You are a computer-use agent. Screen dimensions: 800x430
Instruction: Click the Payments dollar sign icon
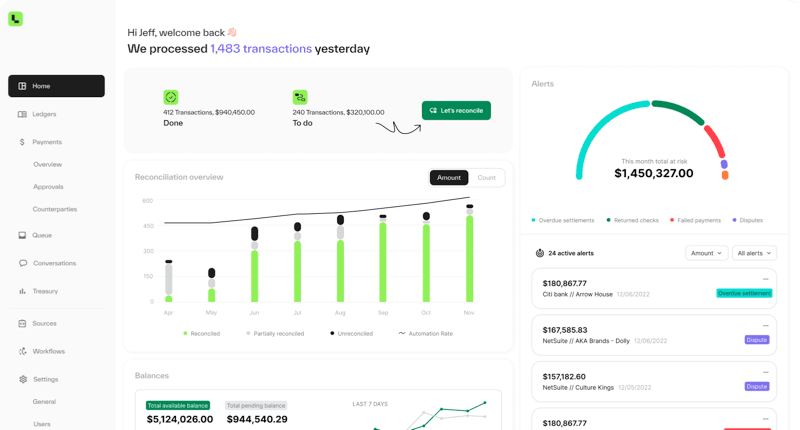click(x=22, y=142)
